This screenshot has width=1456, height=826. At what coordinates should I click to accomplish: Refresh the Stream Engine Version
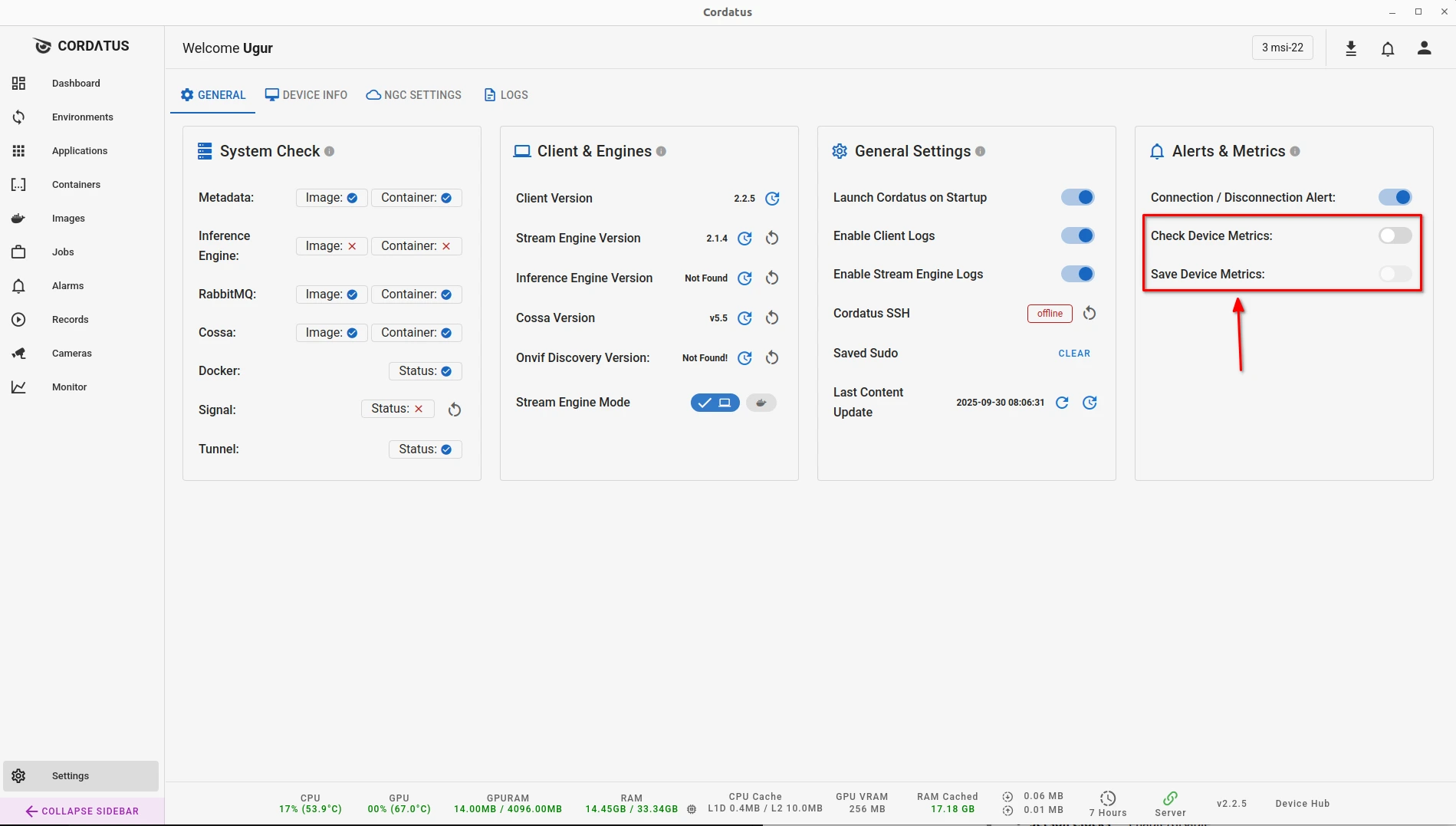(x=744, y=238)
